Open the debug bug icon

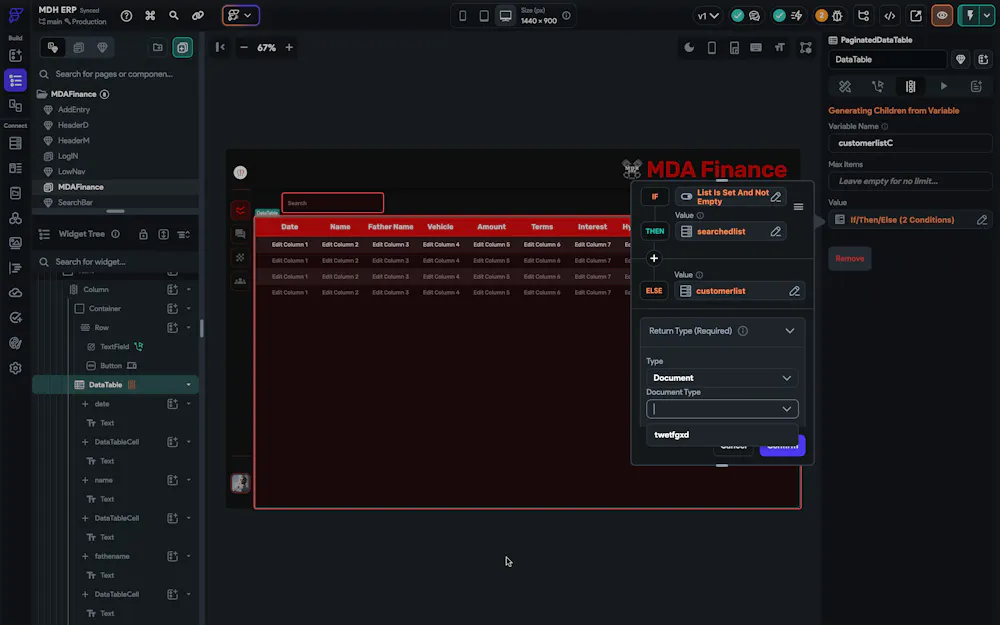point(837,16)
